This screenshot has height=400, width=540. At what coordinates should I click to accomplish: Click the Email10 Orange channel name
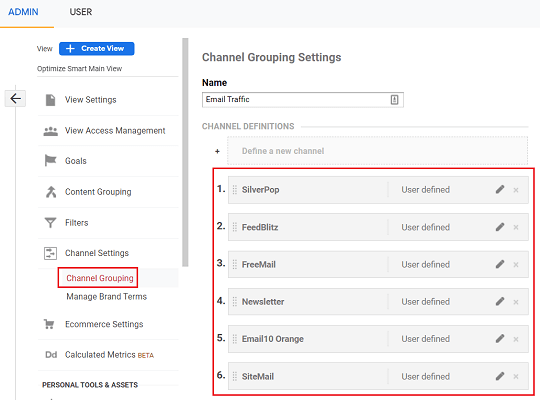(x=273, y=339)
